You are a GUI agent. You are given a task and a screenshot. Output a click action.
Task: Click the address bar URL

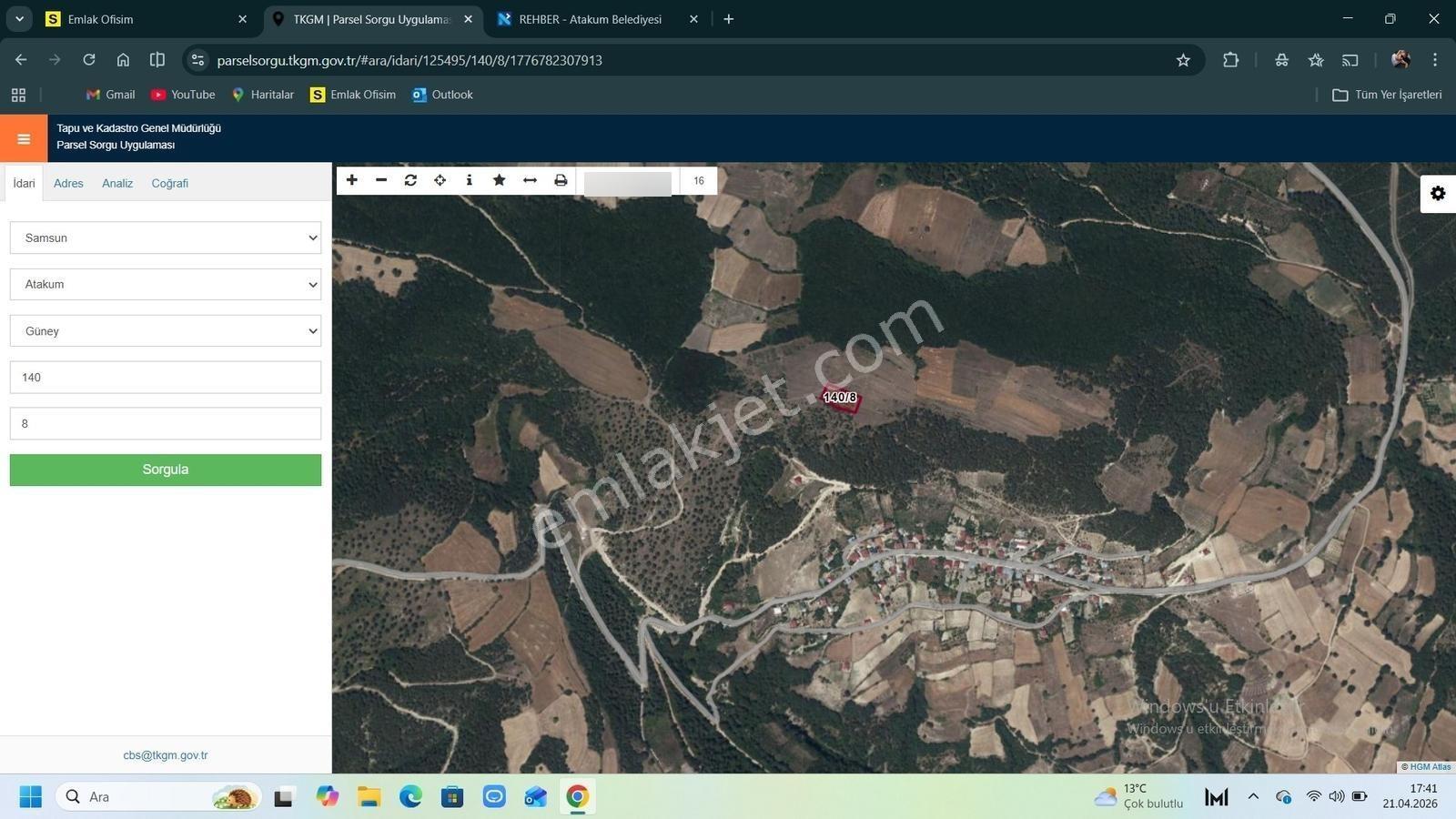[x=409, y=60]
